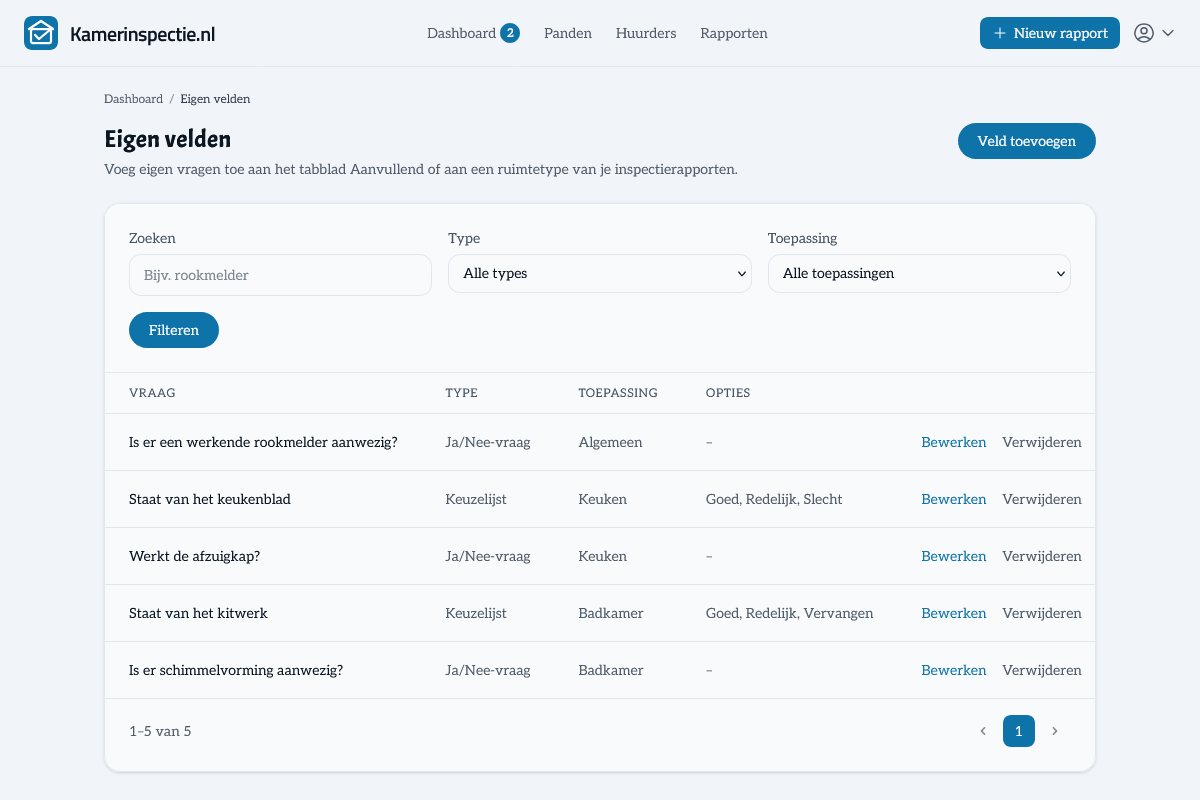Open the Dashboard menu item

[x=461, y=33]
